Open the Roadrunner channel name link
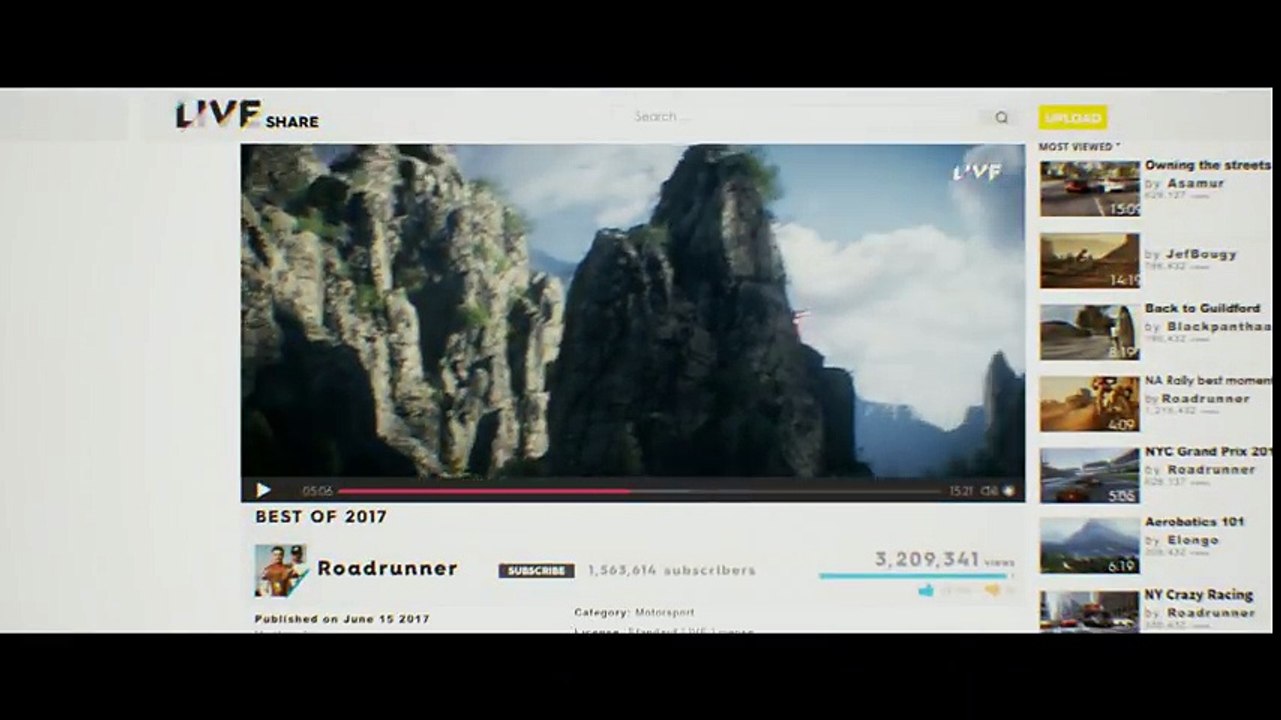The width and height of the screenshot is (1281, 720). tap(387, 569)
